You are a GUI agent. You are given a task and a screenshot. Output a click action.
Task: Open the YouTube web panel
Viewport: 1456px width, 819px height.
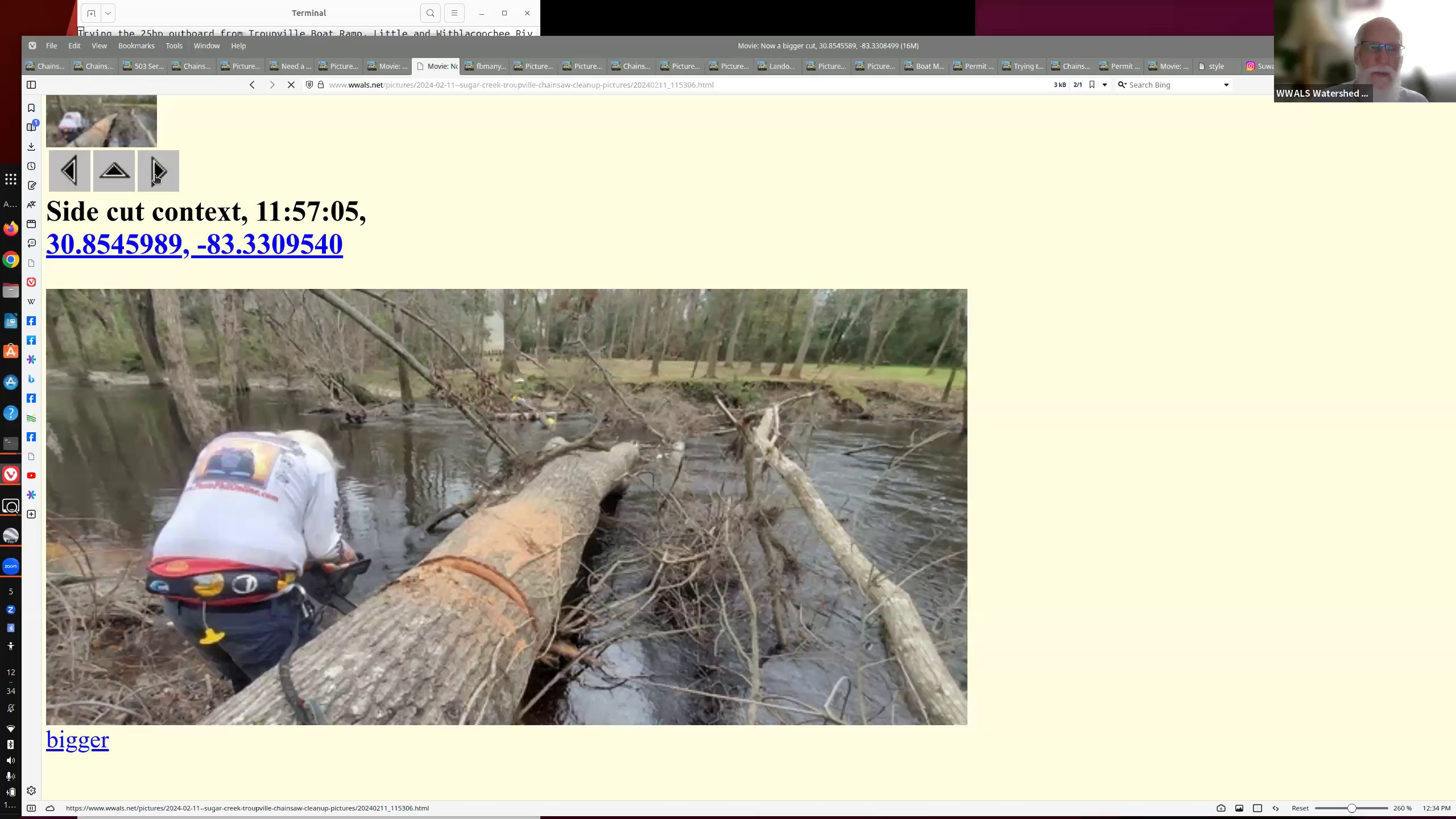pyautogui.click(x=31, y=475)
